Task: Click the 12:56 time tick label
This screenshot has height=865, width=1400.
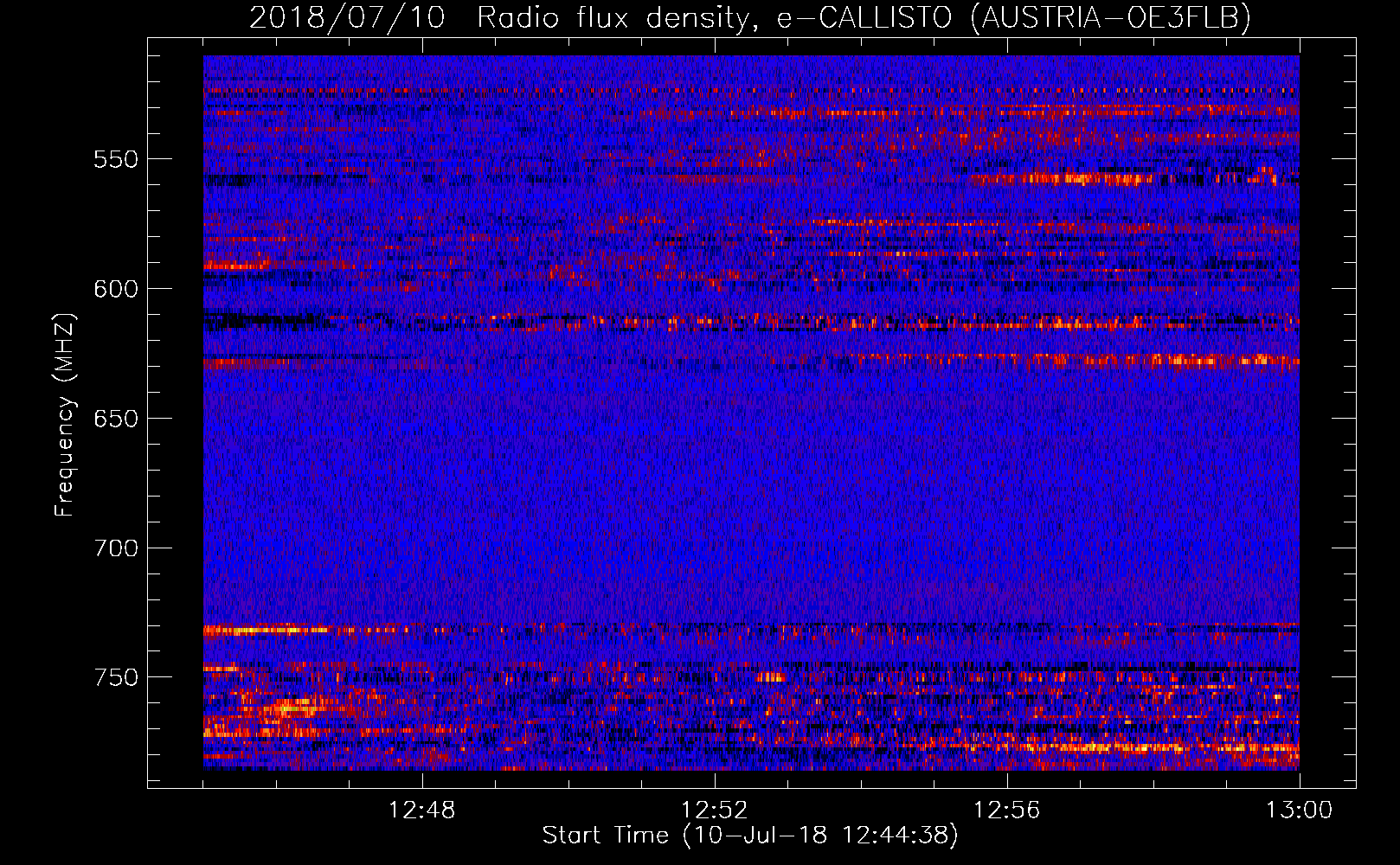Action: pyautogui.click(x=1007, y=811)
